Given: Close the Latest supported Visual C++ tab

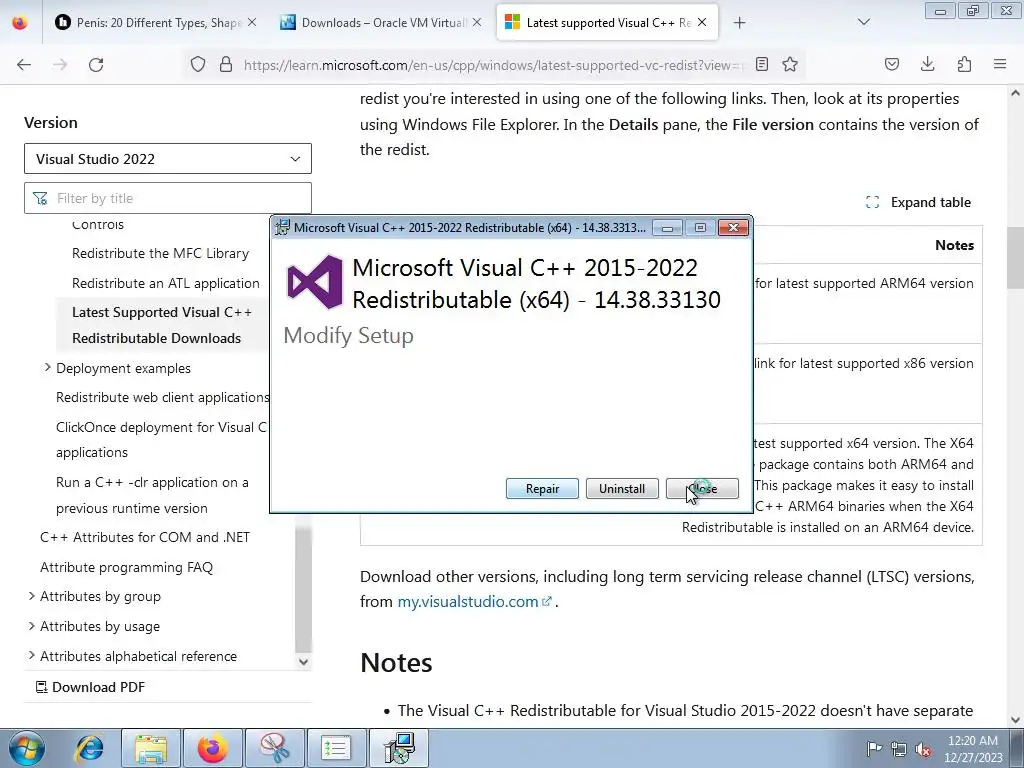Looking at the screenshot, I should coord(702,22).
